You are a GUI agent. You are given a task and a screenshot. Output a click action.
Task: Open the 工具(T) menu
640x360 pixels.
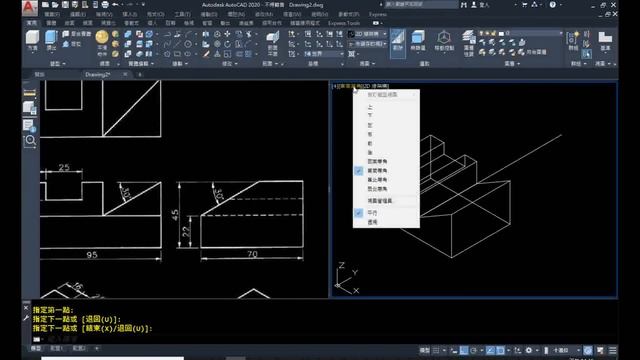click(182, 14)
